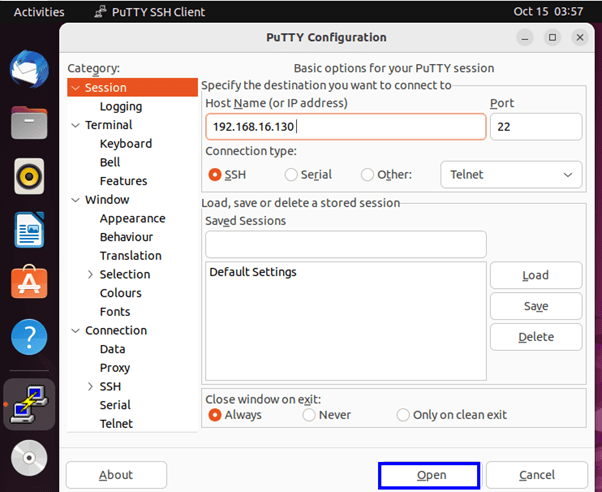
Task: Click PuTTY SSH Client top bar icon
Action: coord(100,12)
